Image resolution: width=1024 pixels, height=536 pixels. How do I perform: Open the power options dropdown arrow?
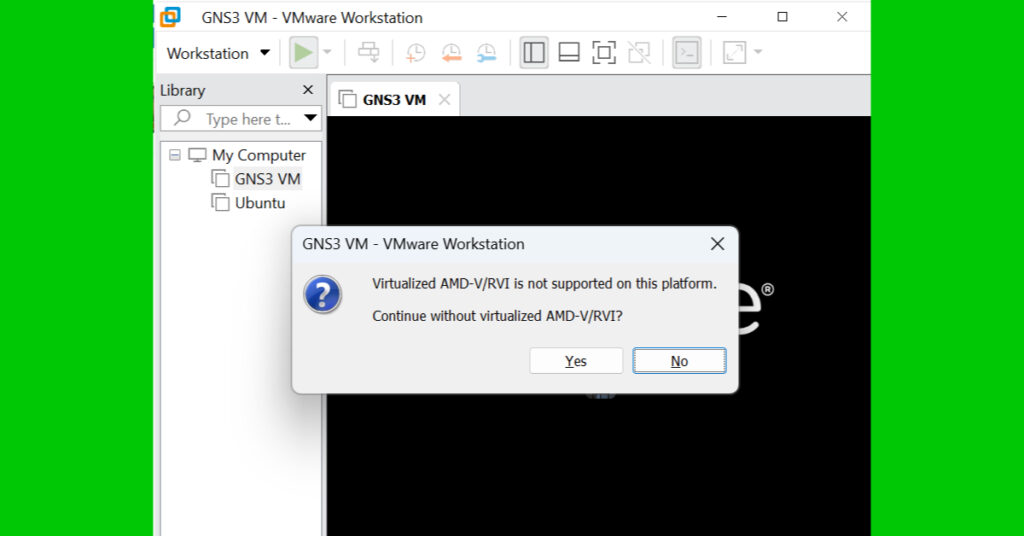(327, 52)
